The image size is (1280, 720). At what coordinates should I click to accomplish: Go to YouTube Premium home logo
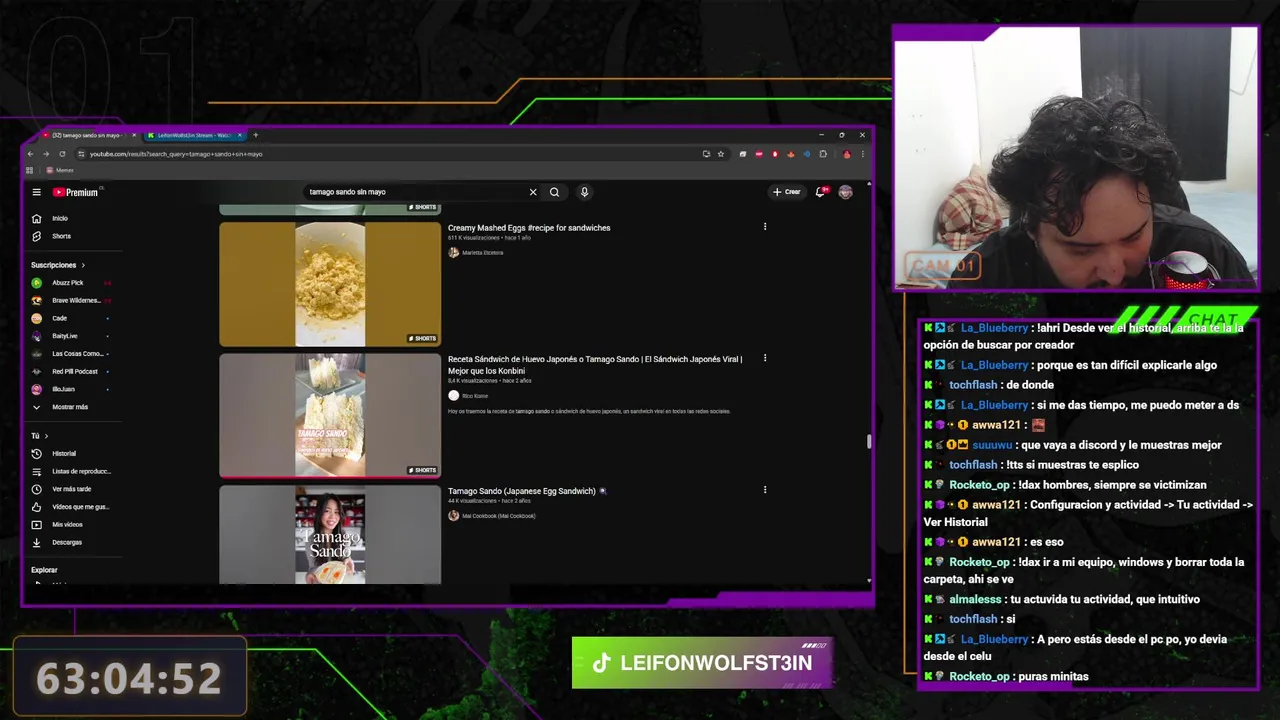click(x=76, y=192)
